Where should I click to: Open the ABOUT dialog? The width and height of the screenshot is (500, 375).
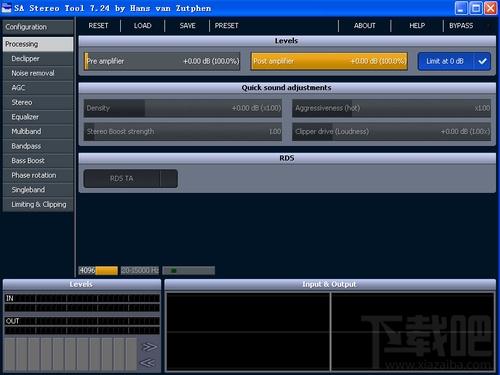(x=365, y=26)
